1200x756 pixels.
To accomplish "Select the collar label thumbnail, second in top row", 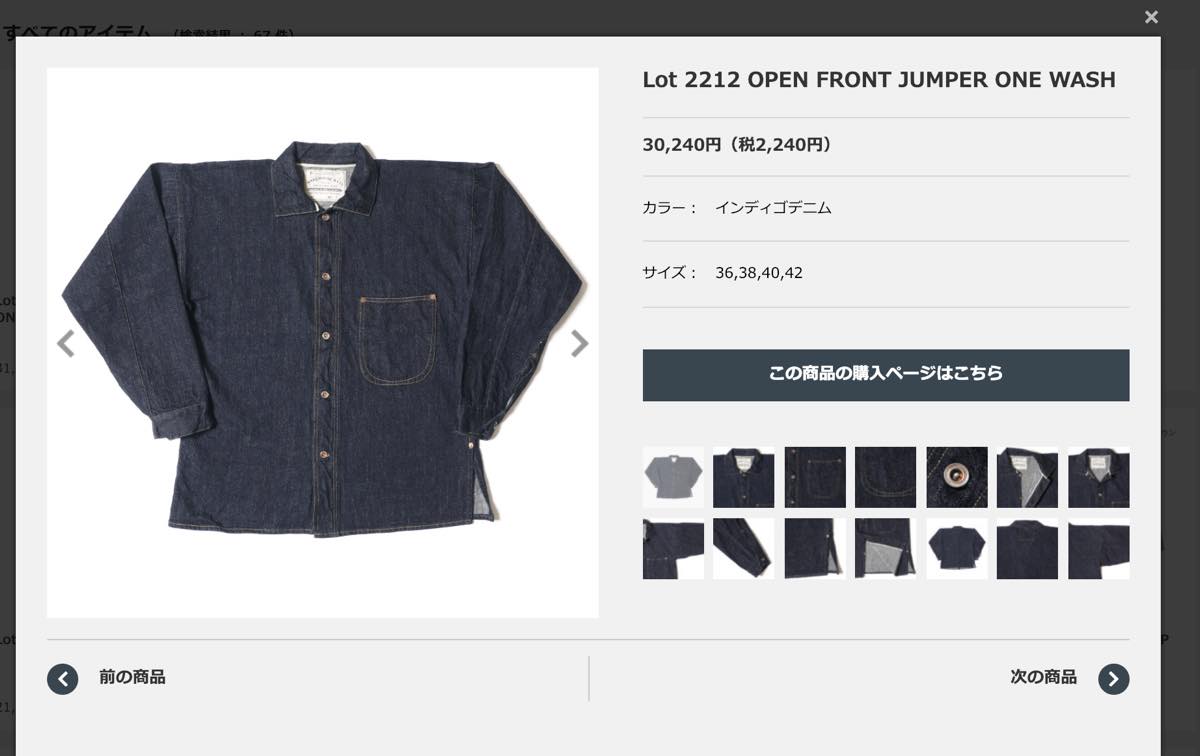I will (x=744, y=477).
